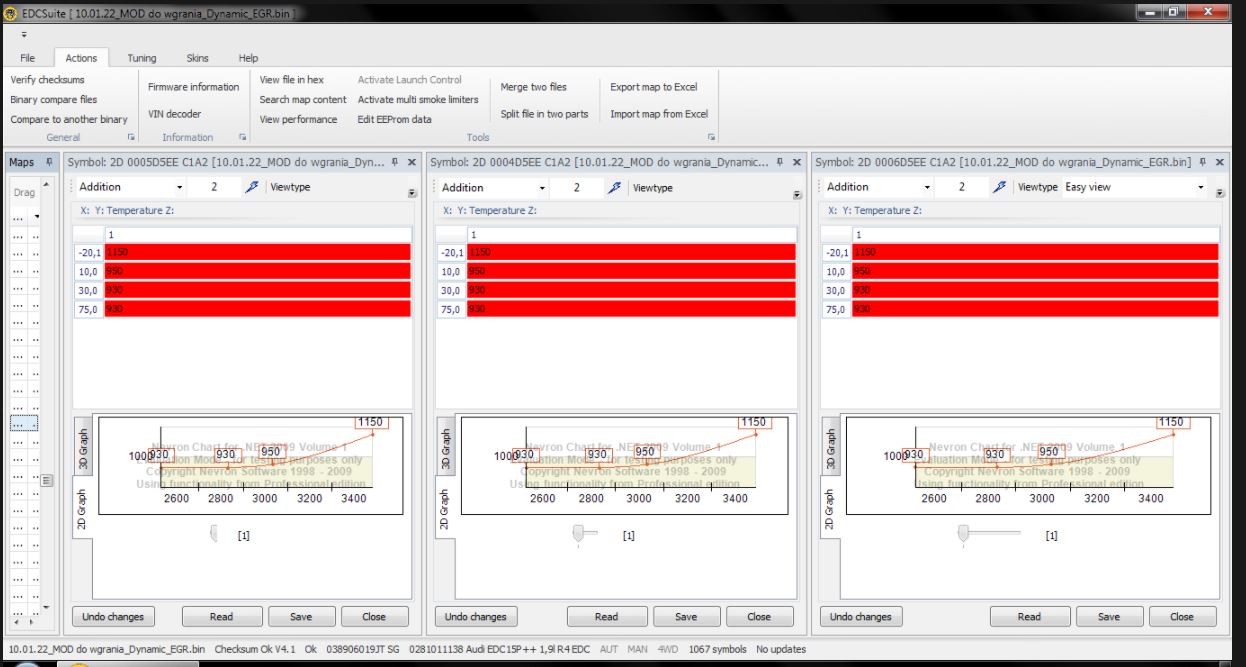Select the 2D Graph tab in the 0005D5EE panel

tap(84, 508)
